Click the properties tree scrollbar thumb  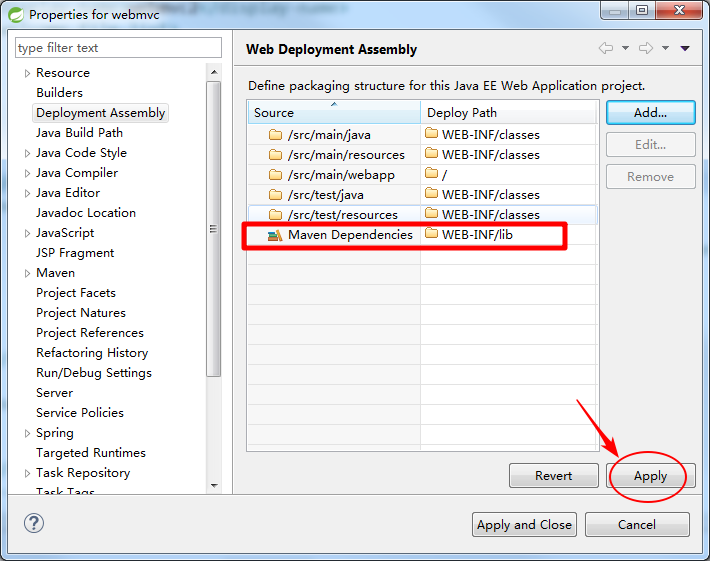214,229
